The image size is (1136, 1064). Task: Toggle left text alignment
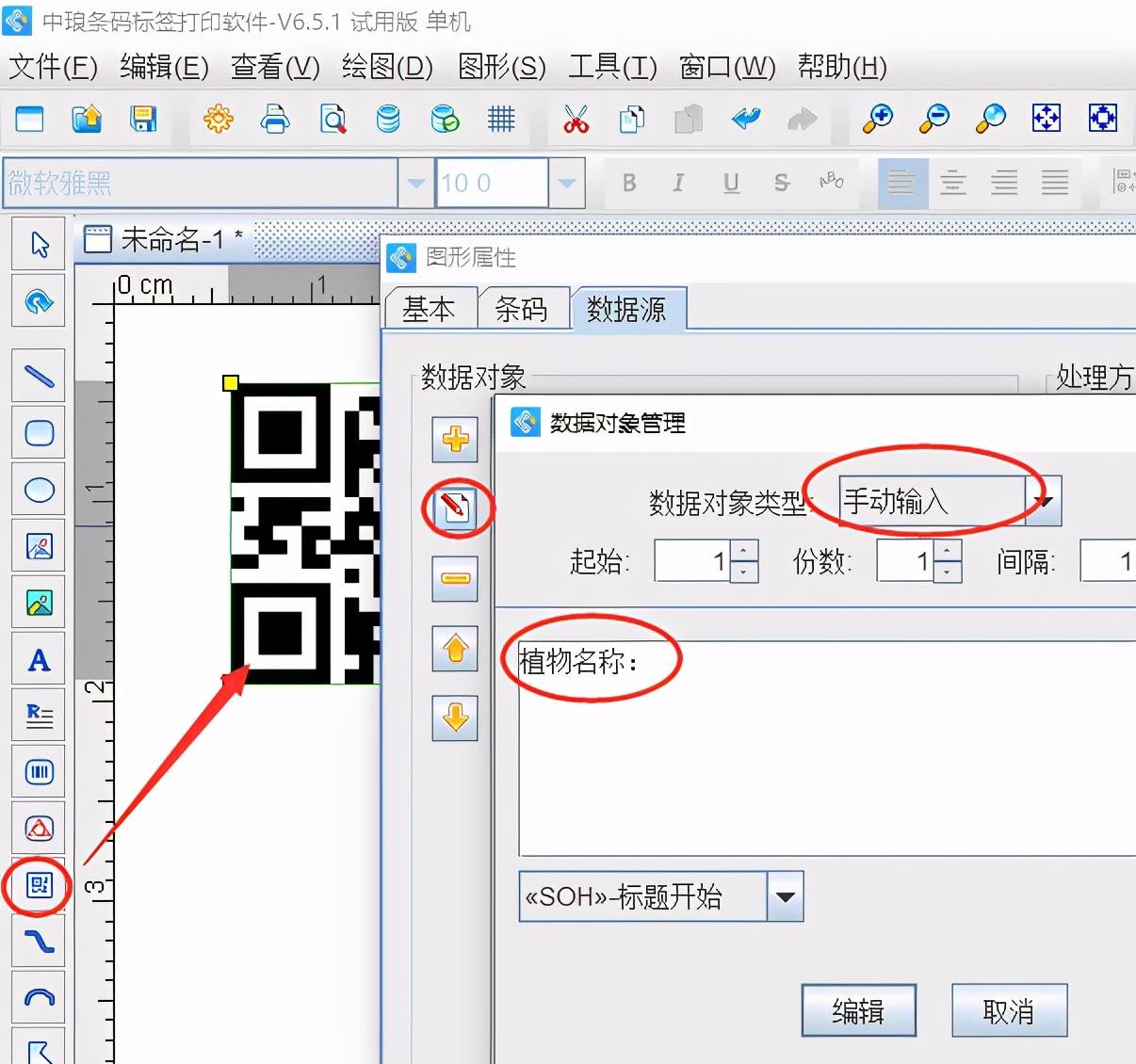901,183
